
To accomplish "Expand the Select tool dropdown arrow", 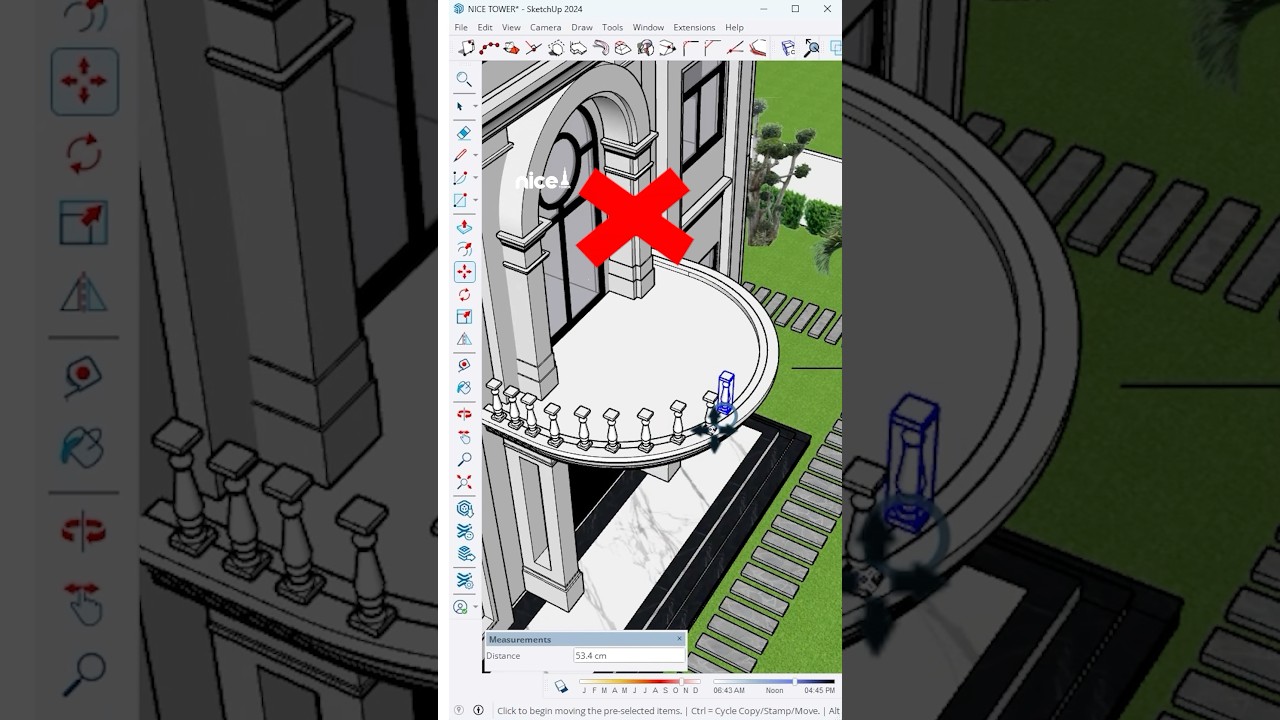I will [x=475, y=107].
